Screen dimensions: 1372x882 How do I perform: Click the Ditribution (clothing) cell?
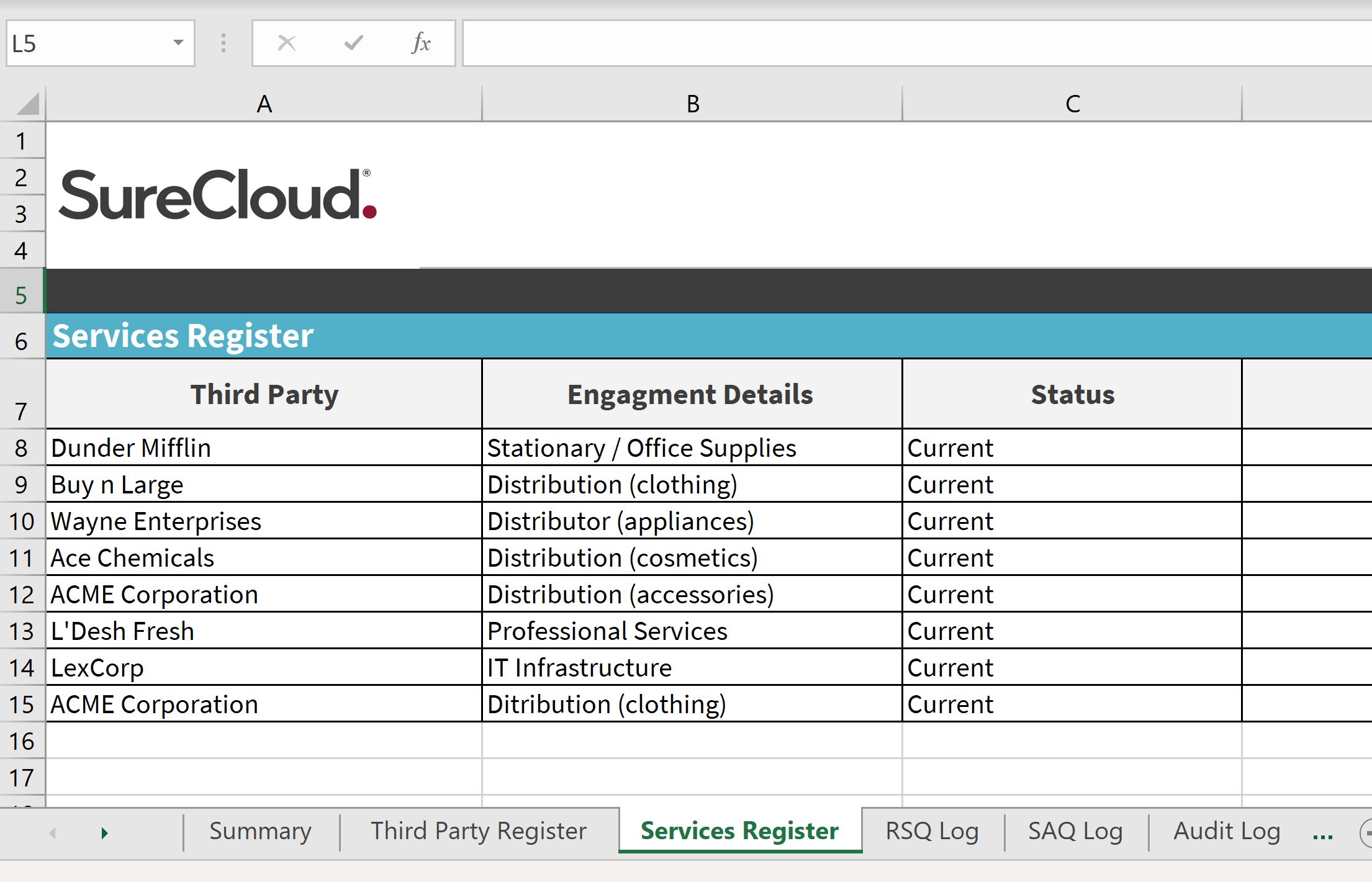point(692,704)
